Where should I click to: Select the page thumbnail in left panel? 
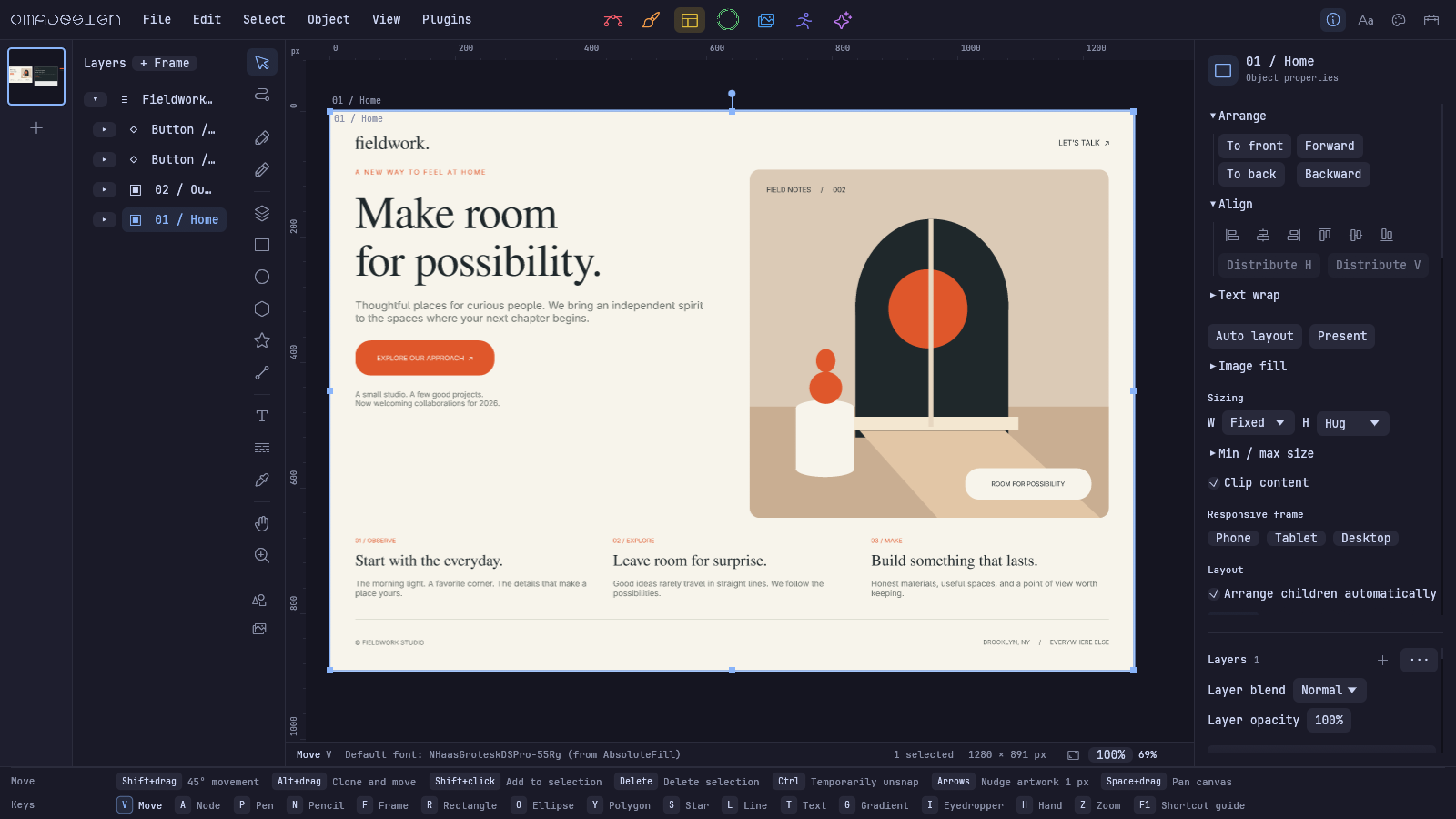pos(36,76)
